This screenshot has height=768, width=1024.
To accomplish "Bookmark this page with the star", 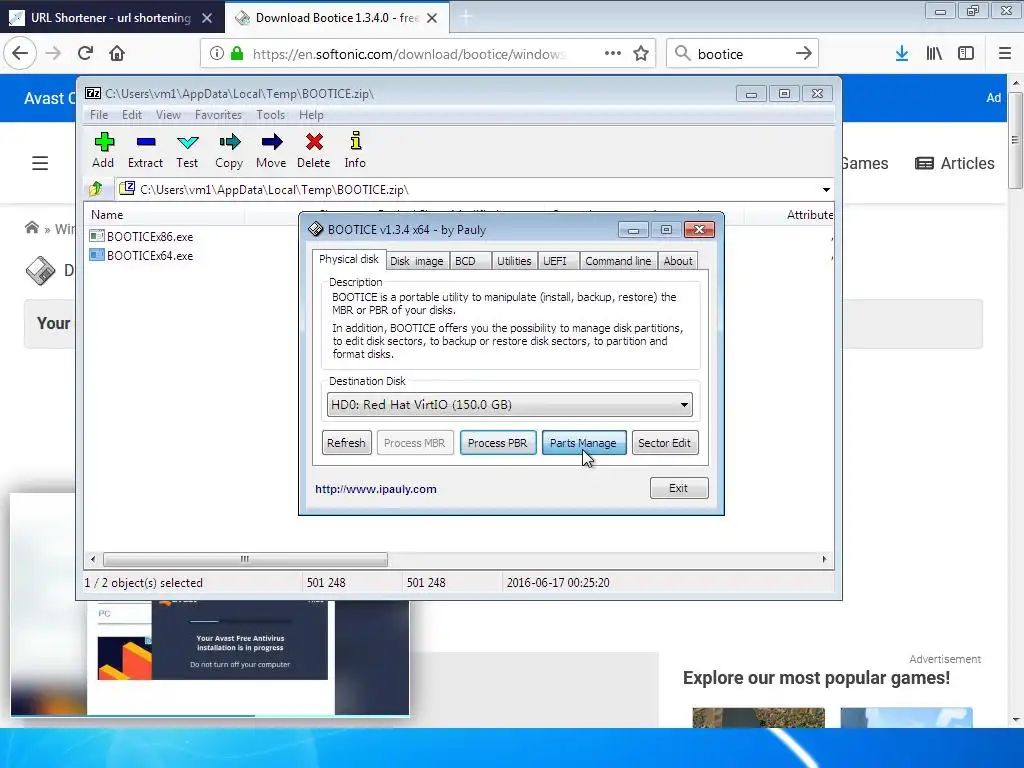I will click(641, 54).
